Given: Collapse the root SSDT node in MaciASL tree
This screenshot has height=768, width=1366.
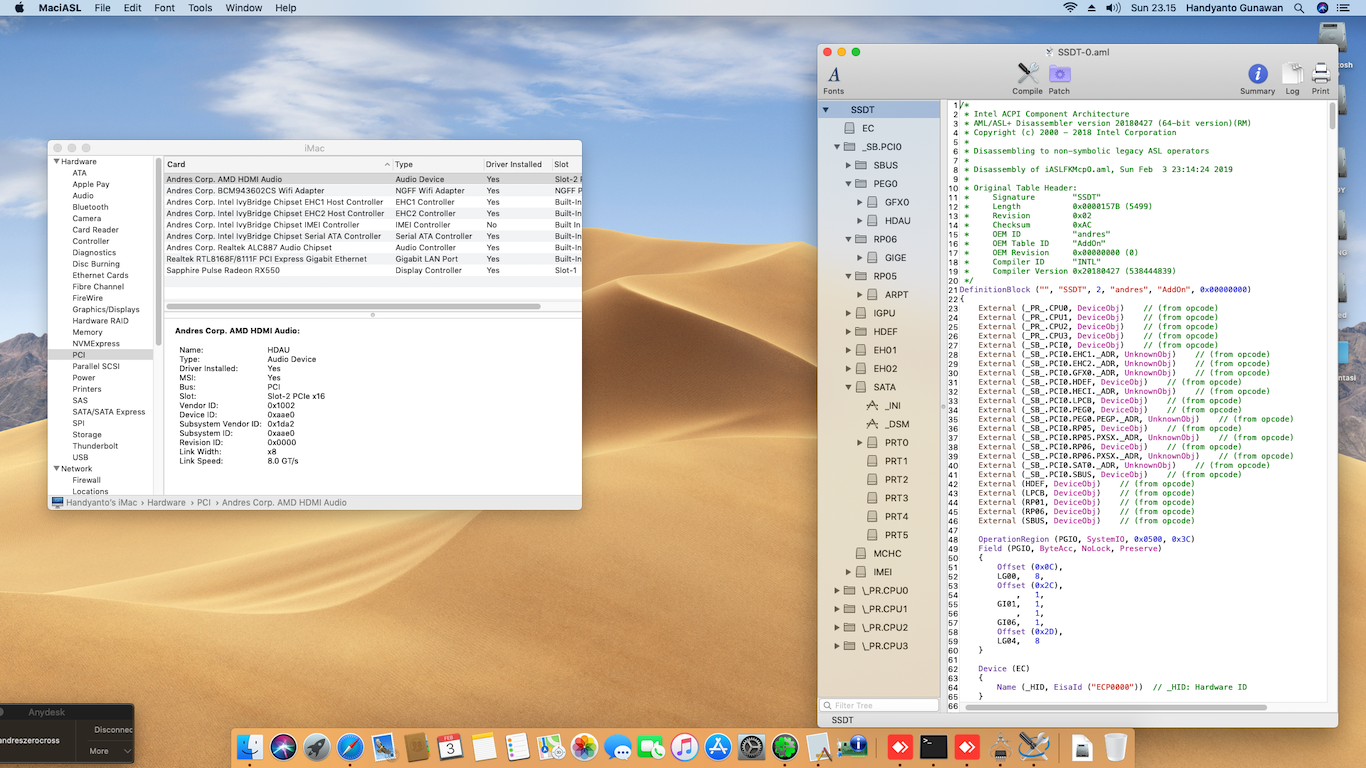Looking at the screenshot, I should (x=826, y=110).
